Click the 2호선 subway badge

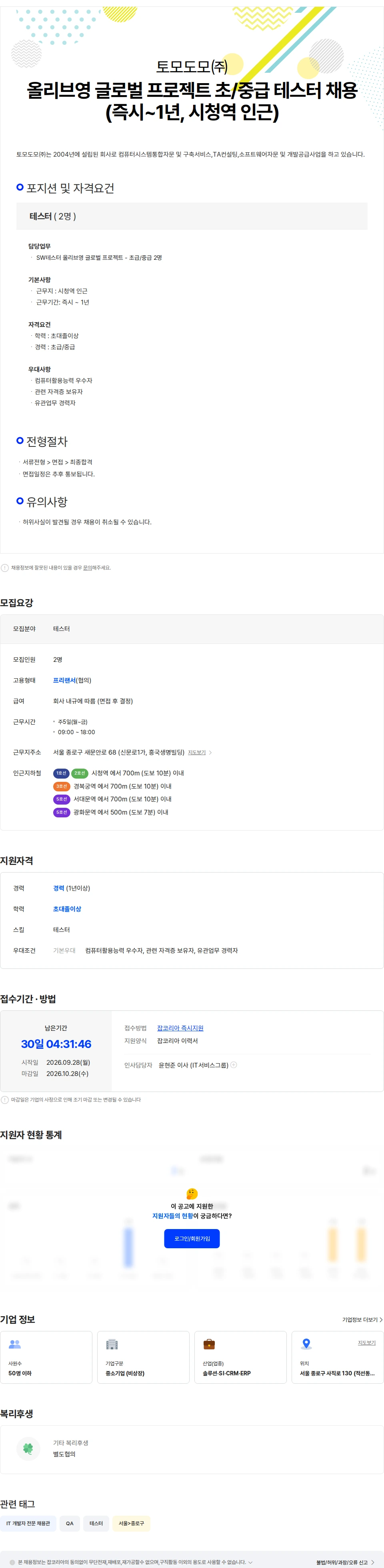(x=80, y=773)
